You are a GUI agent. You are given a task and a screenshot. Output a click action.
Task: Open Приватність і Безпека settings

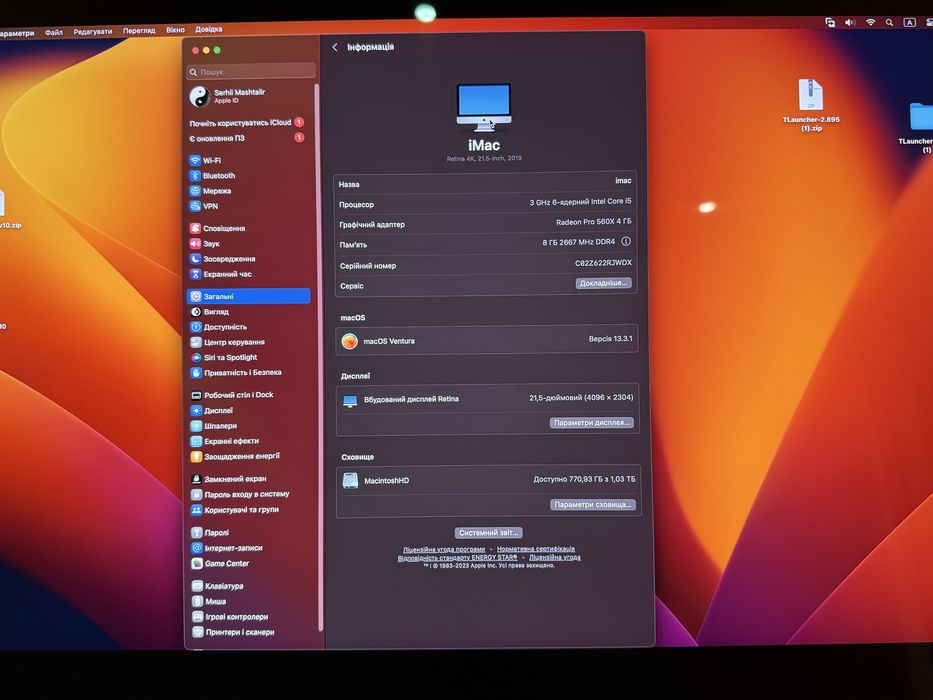236,373
